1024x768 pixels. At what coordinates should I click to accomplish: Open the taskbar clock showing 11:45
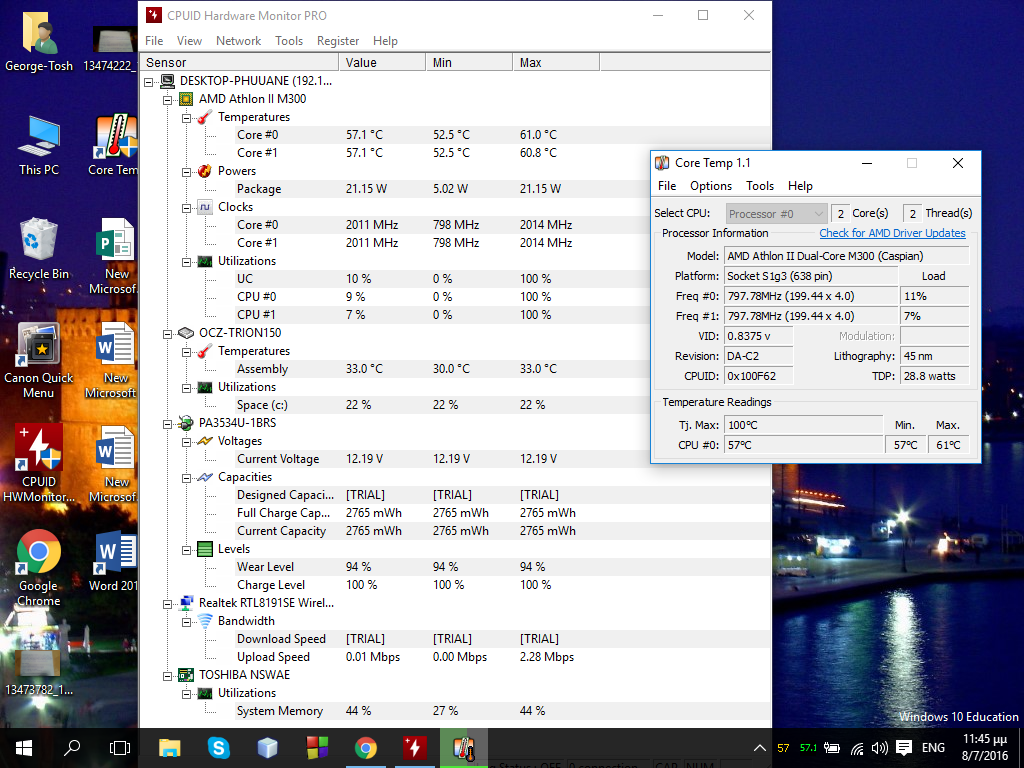click(985, 748)
